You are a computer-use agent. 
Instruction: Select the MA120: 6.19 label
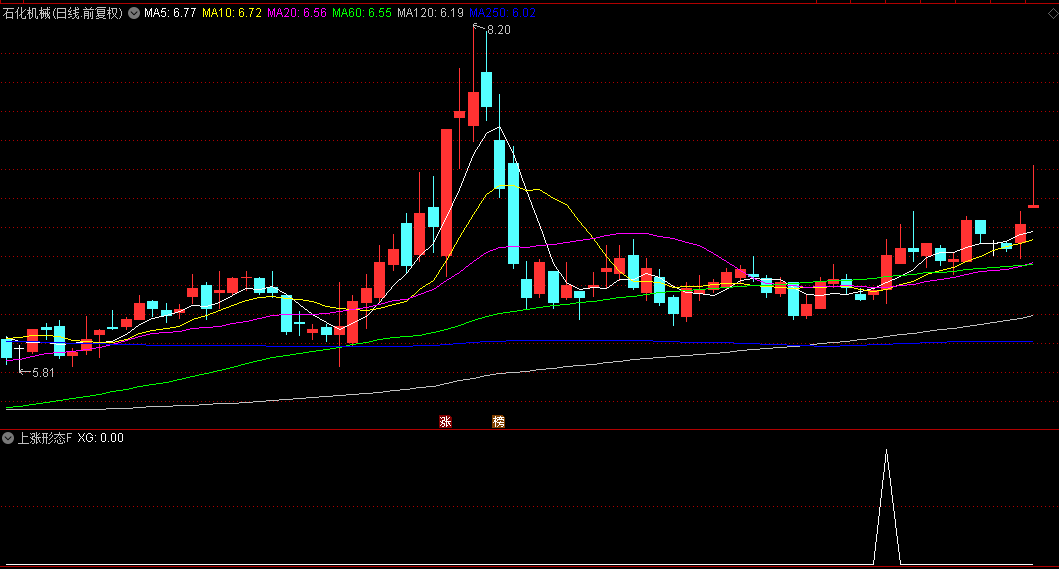[x=430, y=13]
